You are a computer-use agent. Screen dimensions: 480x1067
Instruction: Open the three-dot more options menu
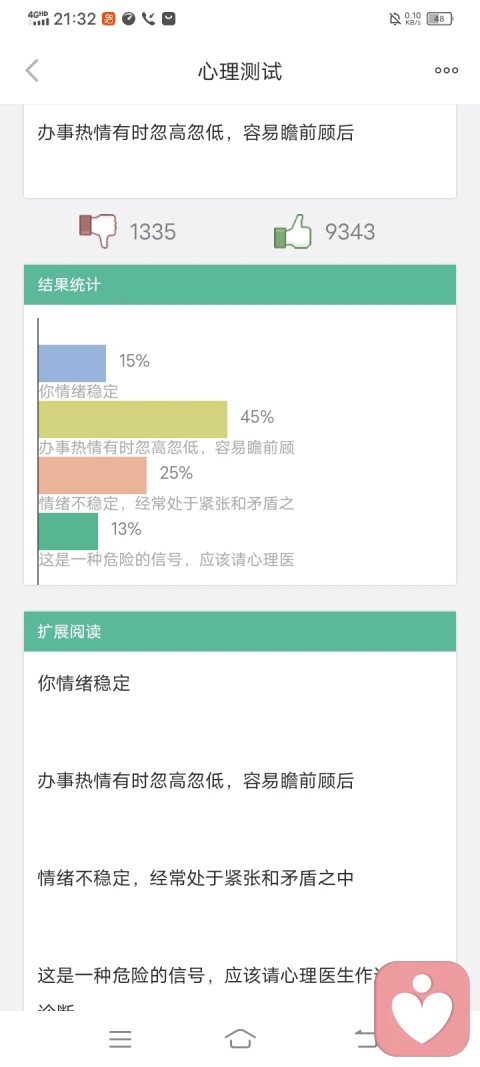(446, 70)
